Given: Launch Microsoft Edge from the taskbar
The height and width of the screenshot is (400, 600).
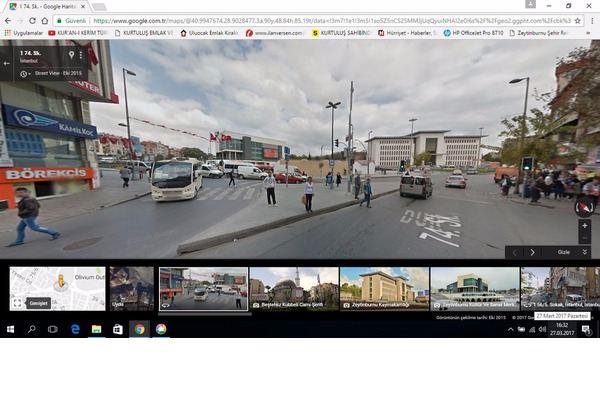Looking at the screenshot, I should click(x=75, y=329).
